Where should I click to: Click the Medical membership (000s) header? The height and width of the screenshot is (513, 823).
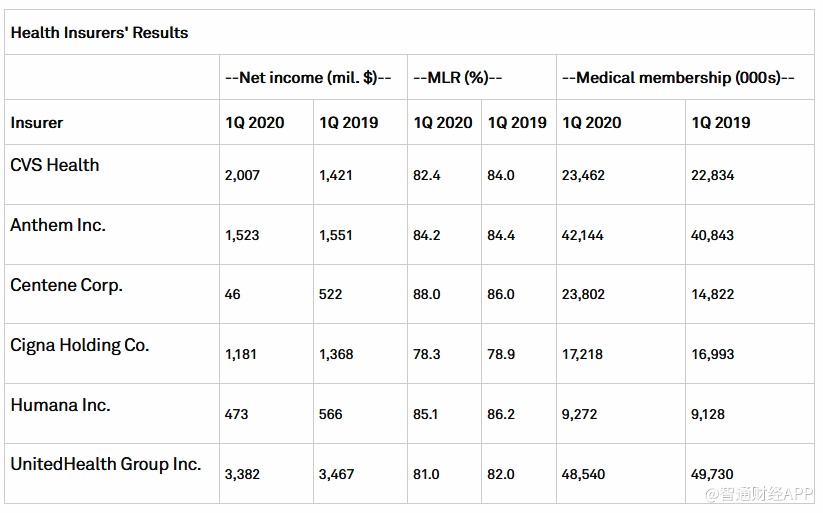[678, 78]
